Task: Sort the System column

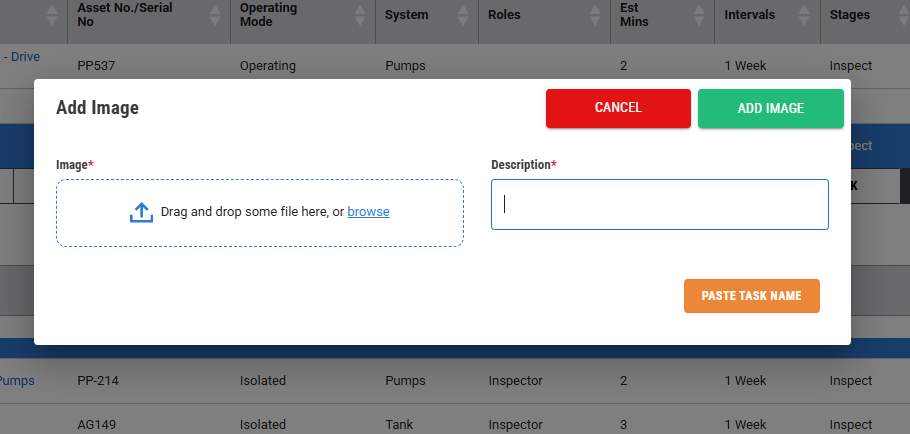Action: tap(462, 15)
